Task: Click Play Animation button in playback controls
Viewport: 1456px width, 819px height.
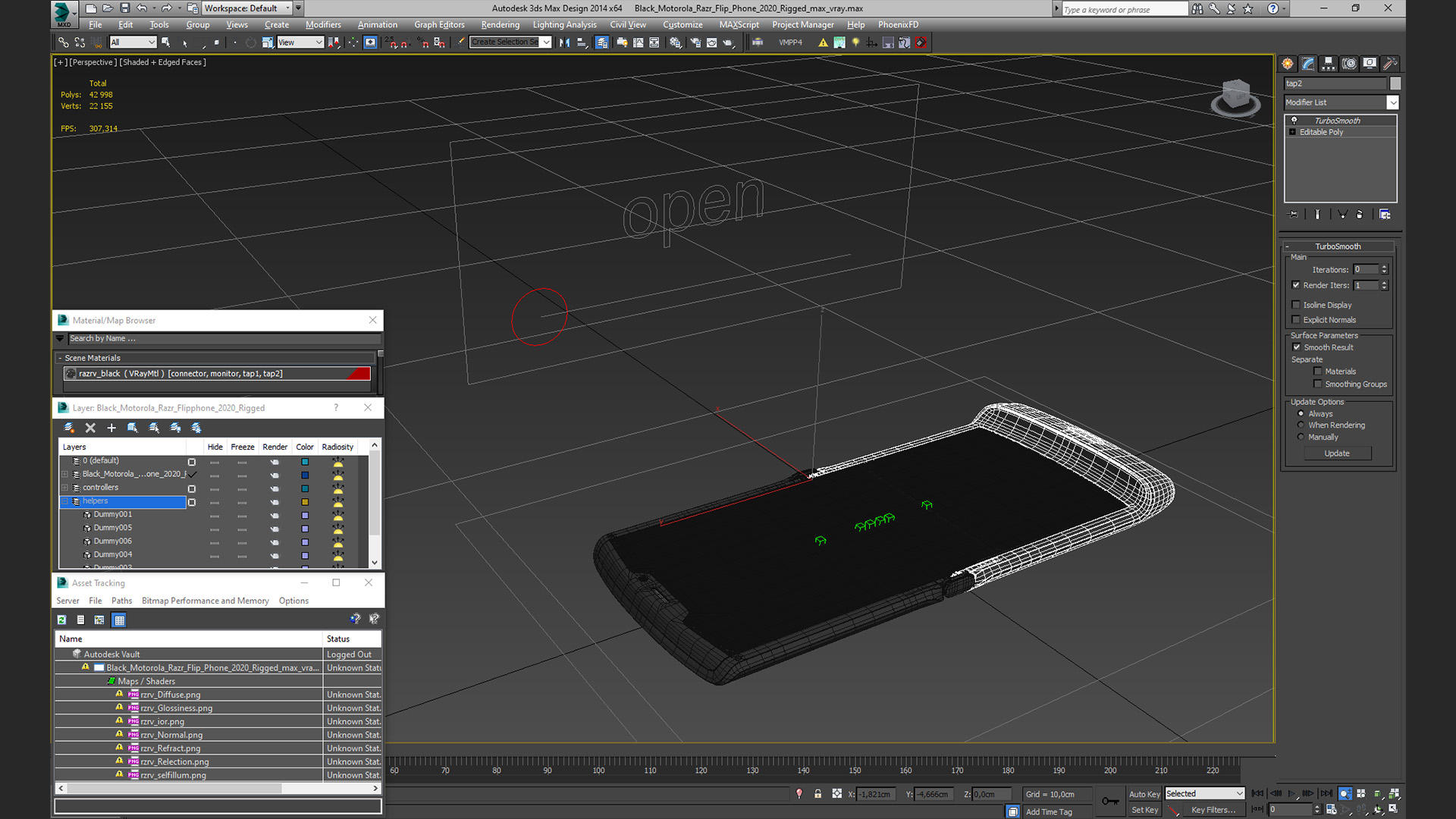Action: (1292, 793)
